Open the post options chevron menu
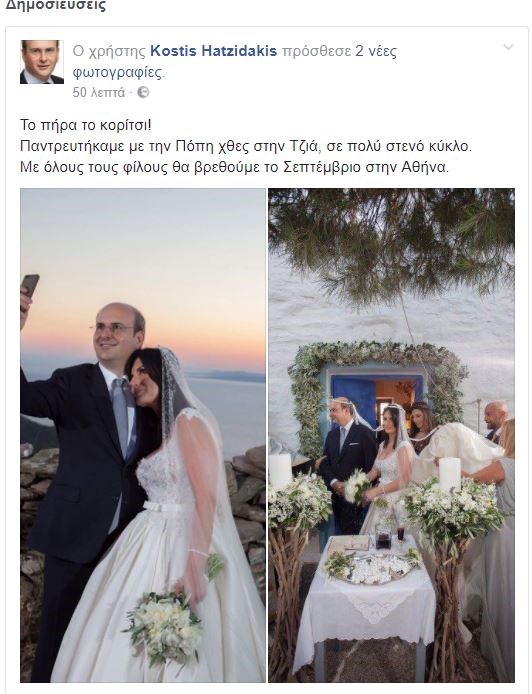 pyautogui.click(x=509, y=47)
